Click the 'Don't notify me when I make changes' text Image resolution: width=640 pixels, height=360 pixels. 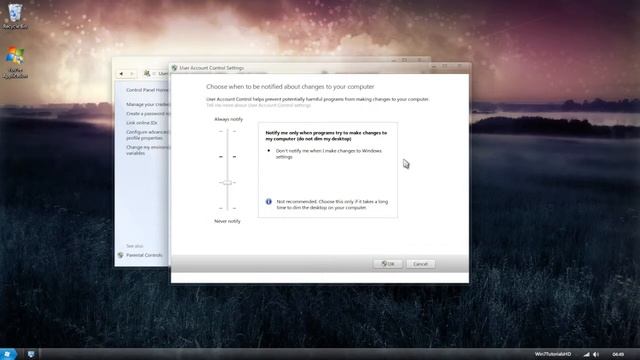coord(329,153)
